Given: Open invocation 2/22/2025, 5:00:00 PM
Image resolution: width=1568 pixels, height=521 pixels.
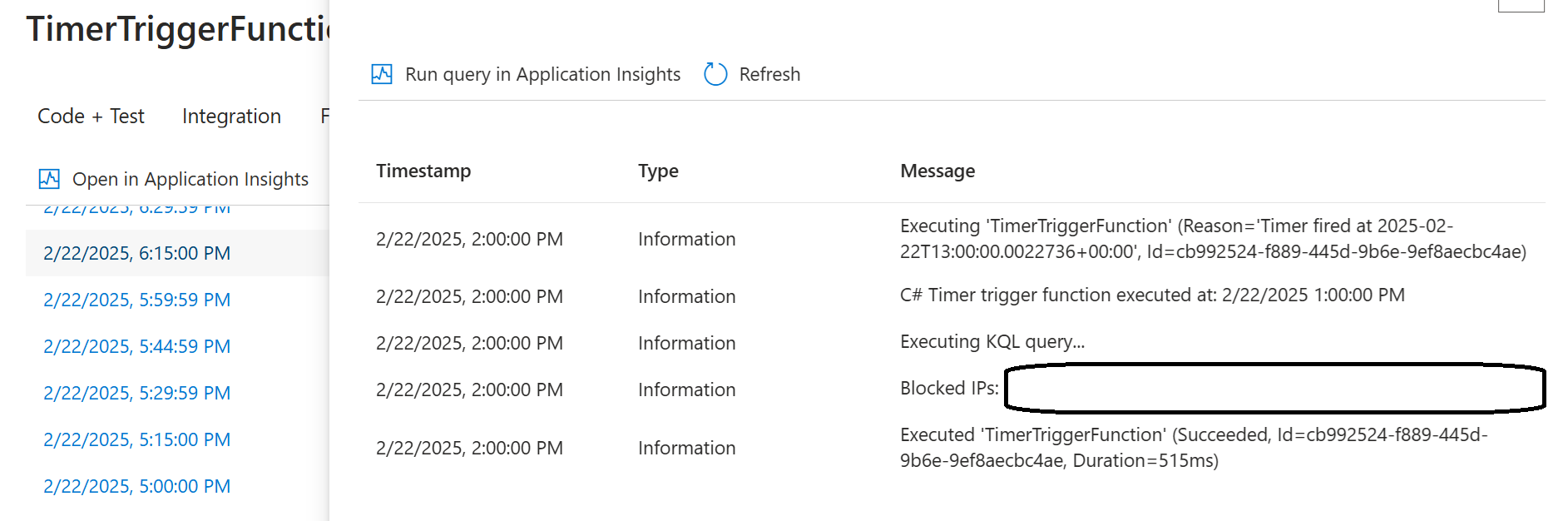Looking at the screenshot, I should click(x=136, y=486).
